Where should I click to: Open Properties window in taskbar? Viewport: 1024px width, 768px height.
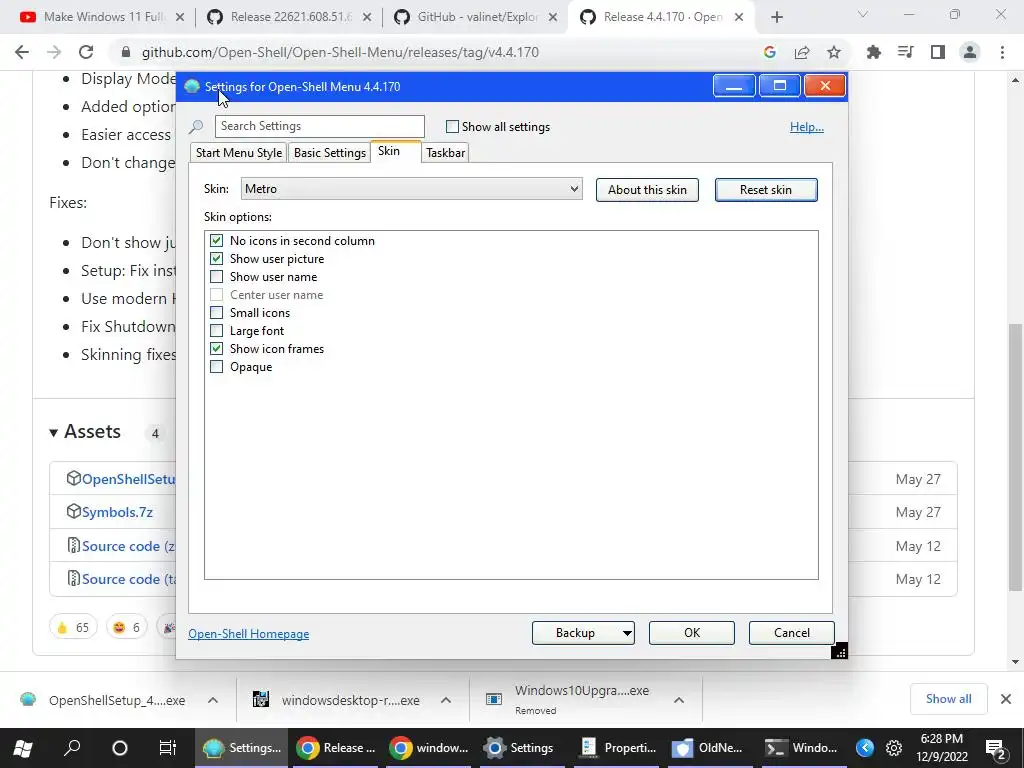618,748
